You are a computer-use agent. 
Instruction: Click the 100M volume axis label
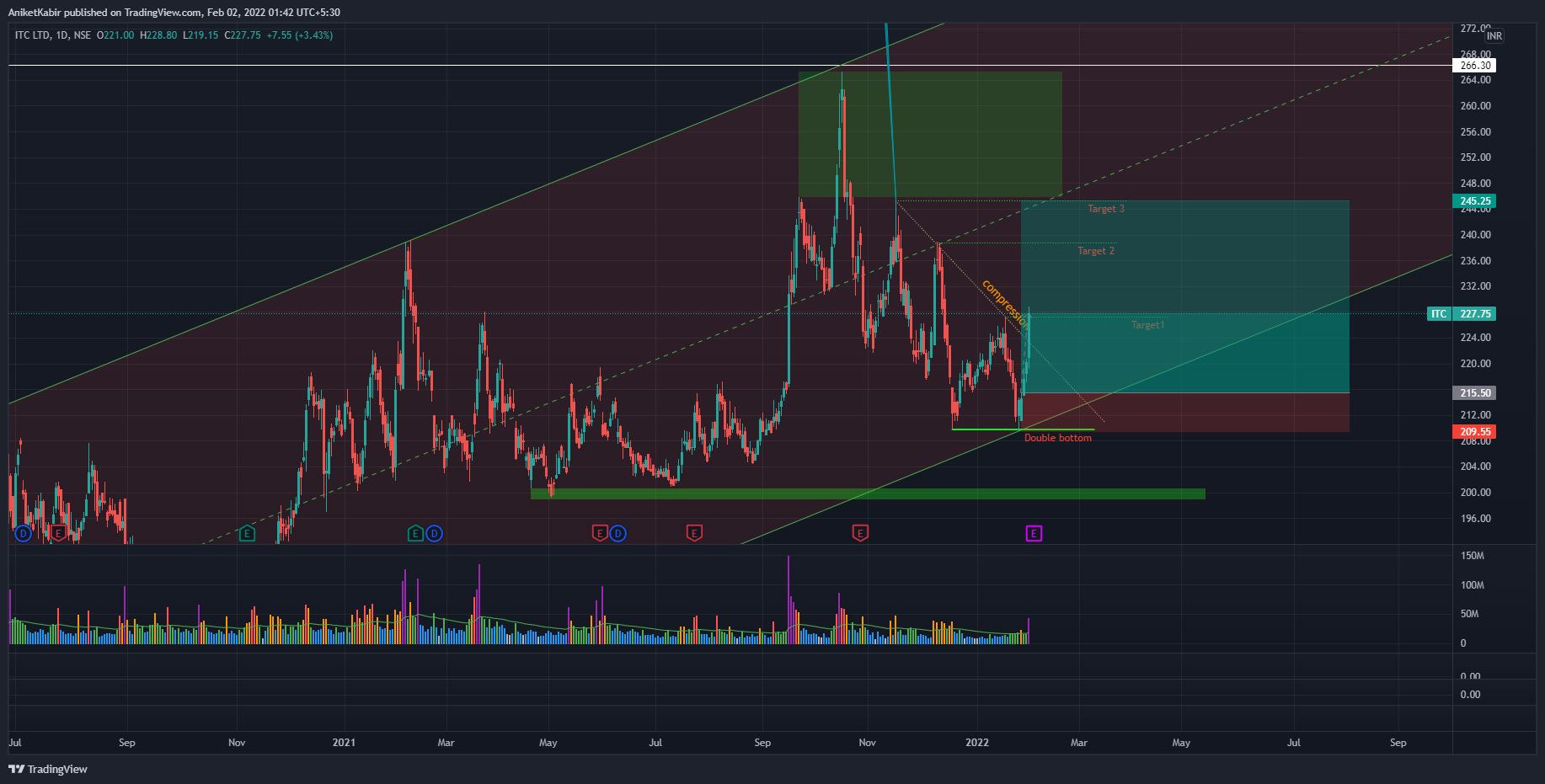tap(1473, 585)
